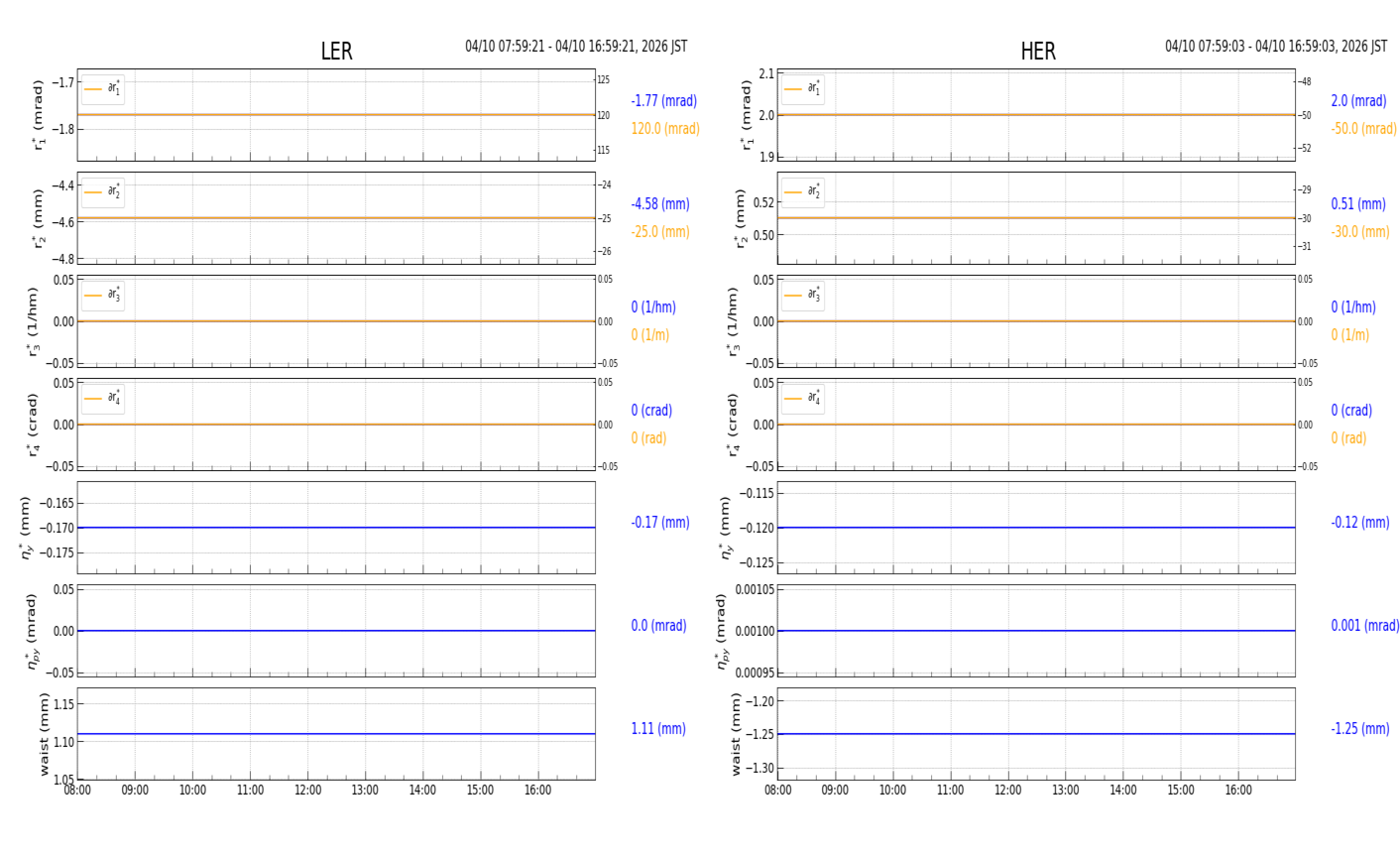Click the -1.77 (mrad) value

tap(664, 101)
